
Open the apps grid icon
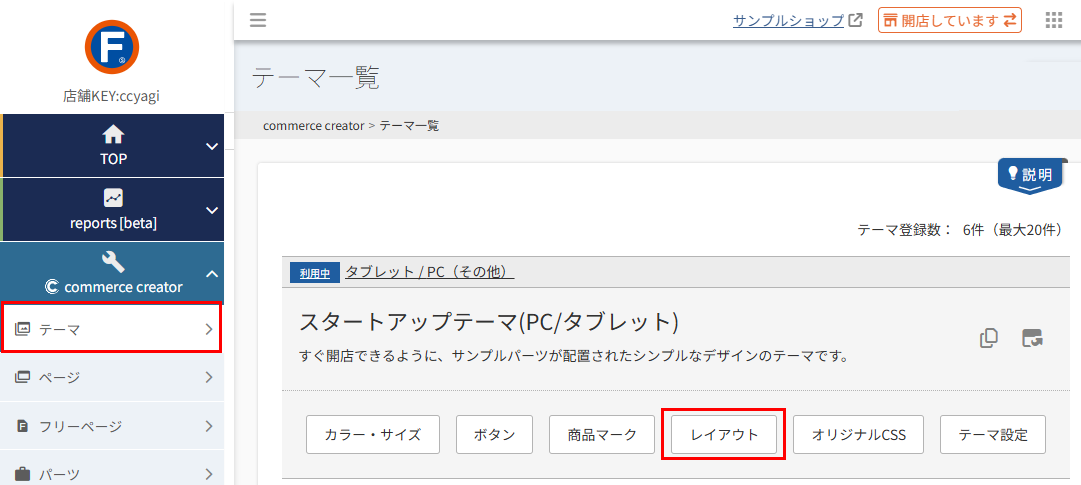coord(1053,20)
